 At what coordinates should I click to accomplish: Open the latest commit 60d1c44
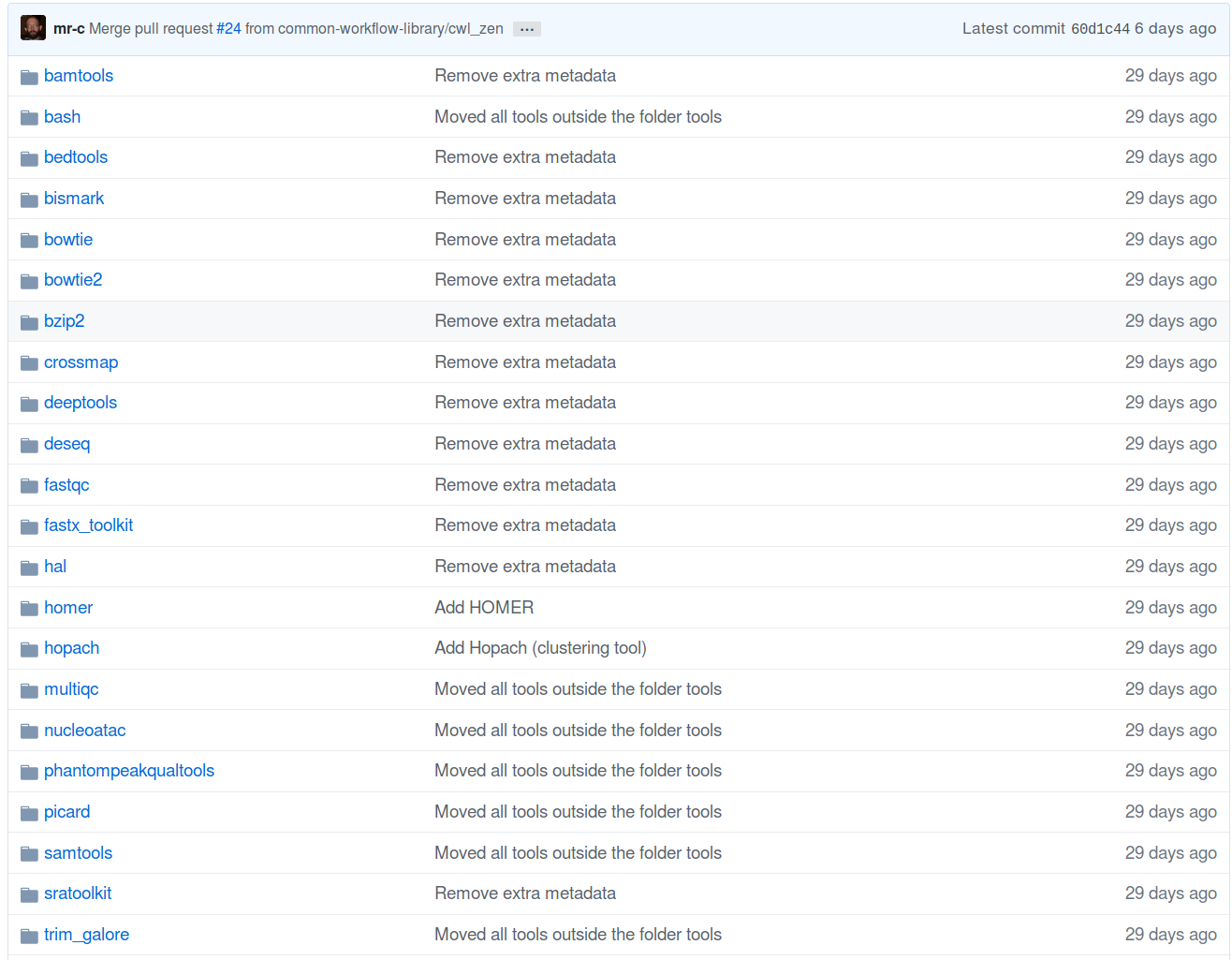[x=1100, y=29]
